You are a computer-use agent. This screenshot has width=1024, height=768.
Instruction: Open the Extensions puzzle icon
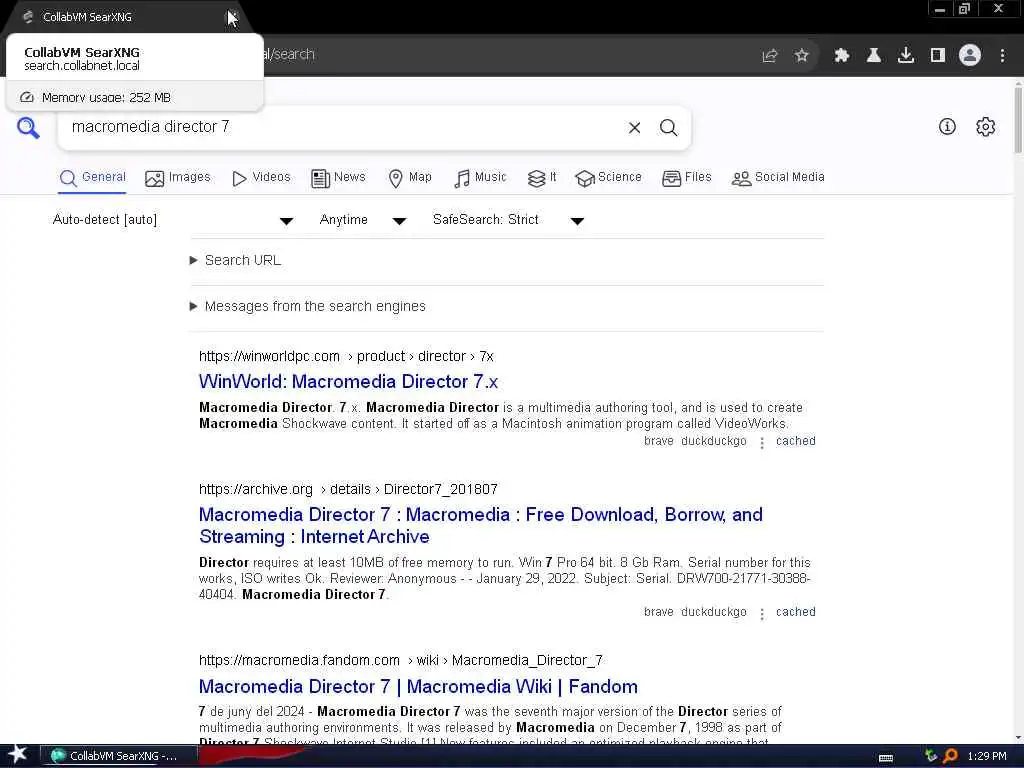(x=841, y=56)
